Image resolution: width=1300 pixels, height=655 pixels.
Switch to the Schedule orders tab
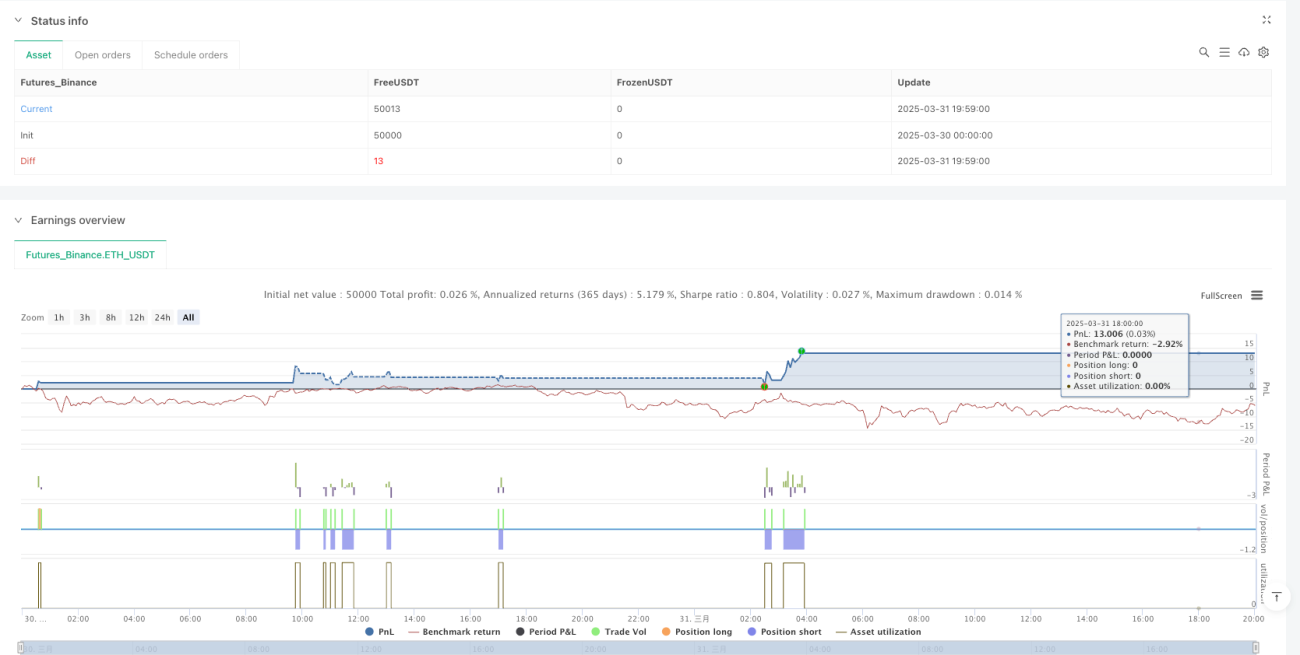point(191,55)
